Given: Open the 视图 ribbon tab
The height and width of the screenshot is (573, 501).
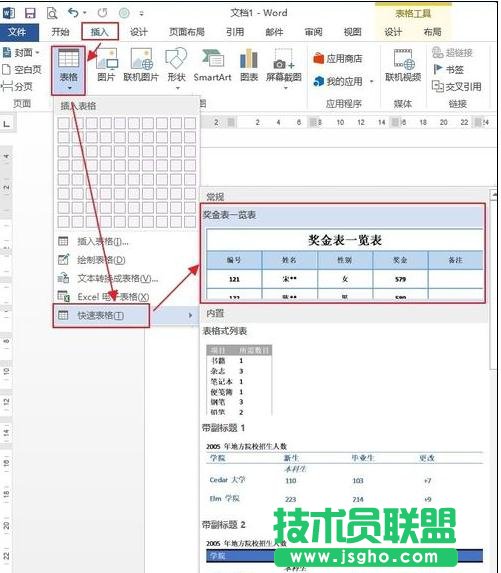Looking at the screenshot, I should point(352,32).
